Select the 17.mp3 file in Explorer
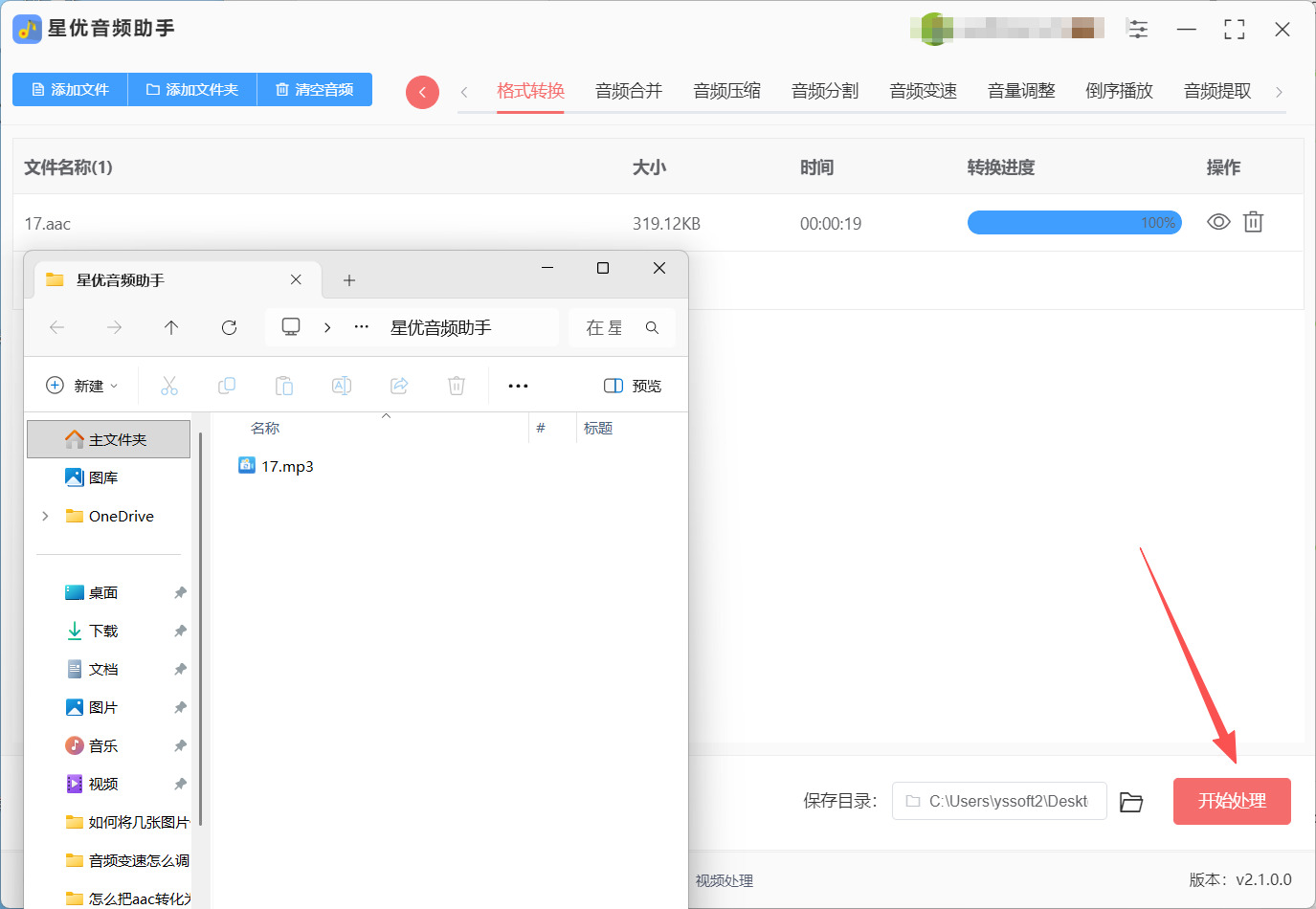Image resolution: width=1316 pixels, height=909 pixels. coord(287,466)
